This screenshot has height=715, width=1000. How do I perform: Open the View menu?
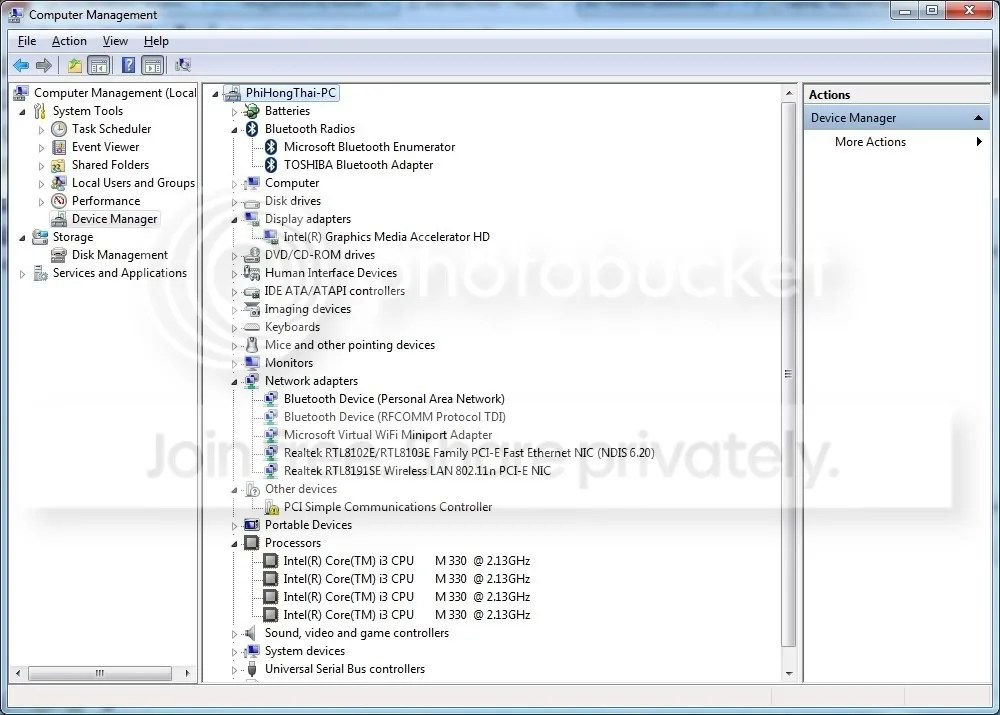click(x=115, y=41)
